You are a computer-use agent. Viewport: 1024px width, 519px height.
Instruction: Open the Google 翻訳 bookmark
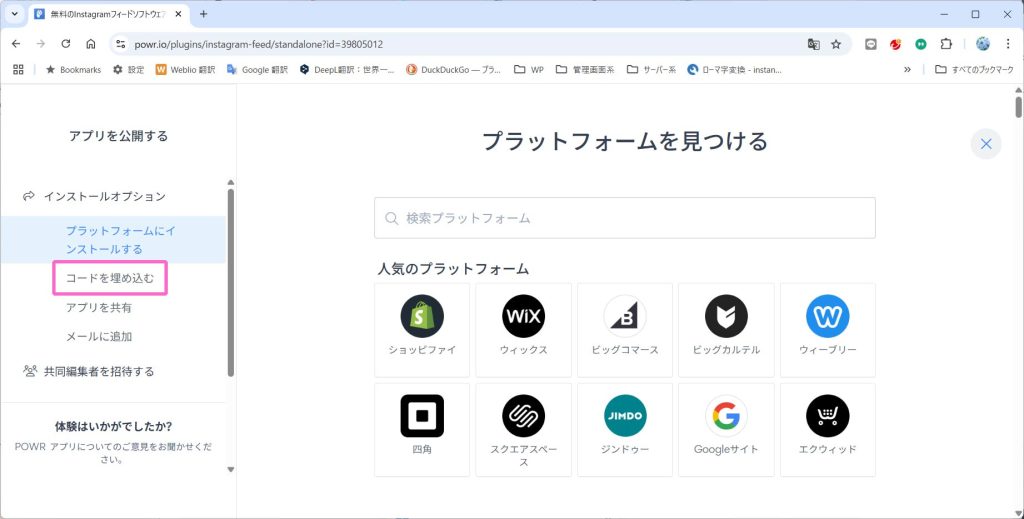257,69
